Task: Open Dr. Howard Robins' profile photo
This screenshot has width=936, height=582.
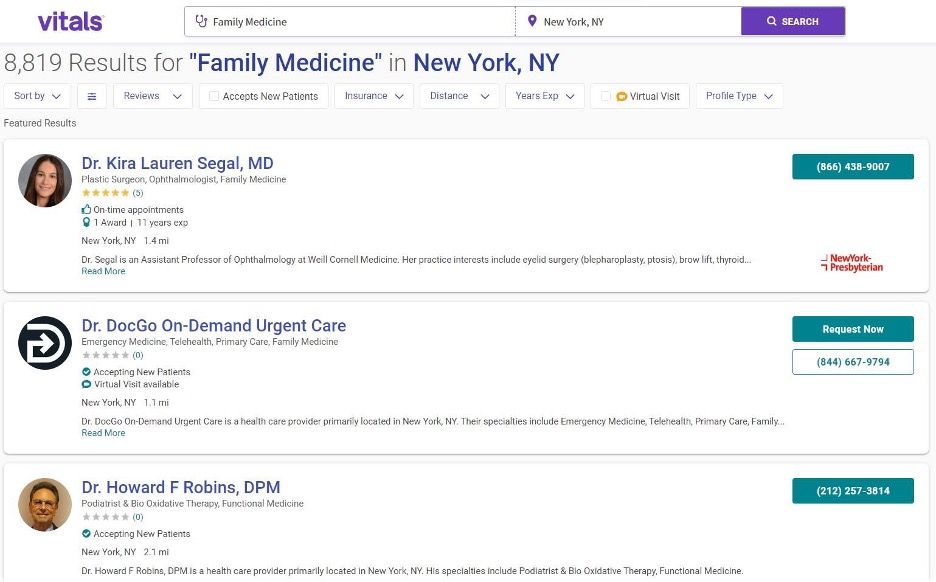Action: click(x=45, y=504)
